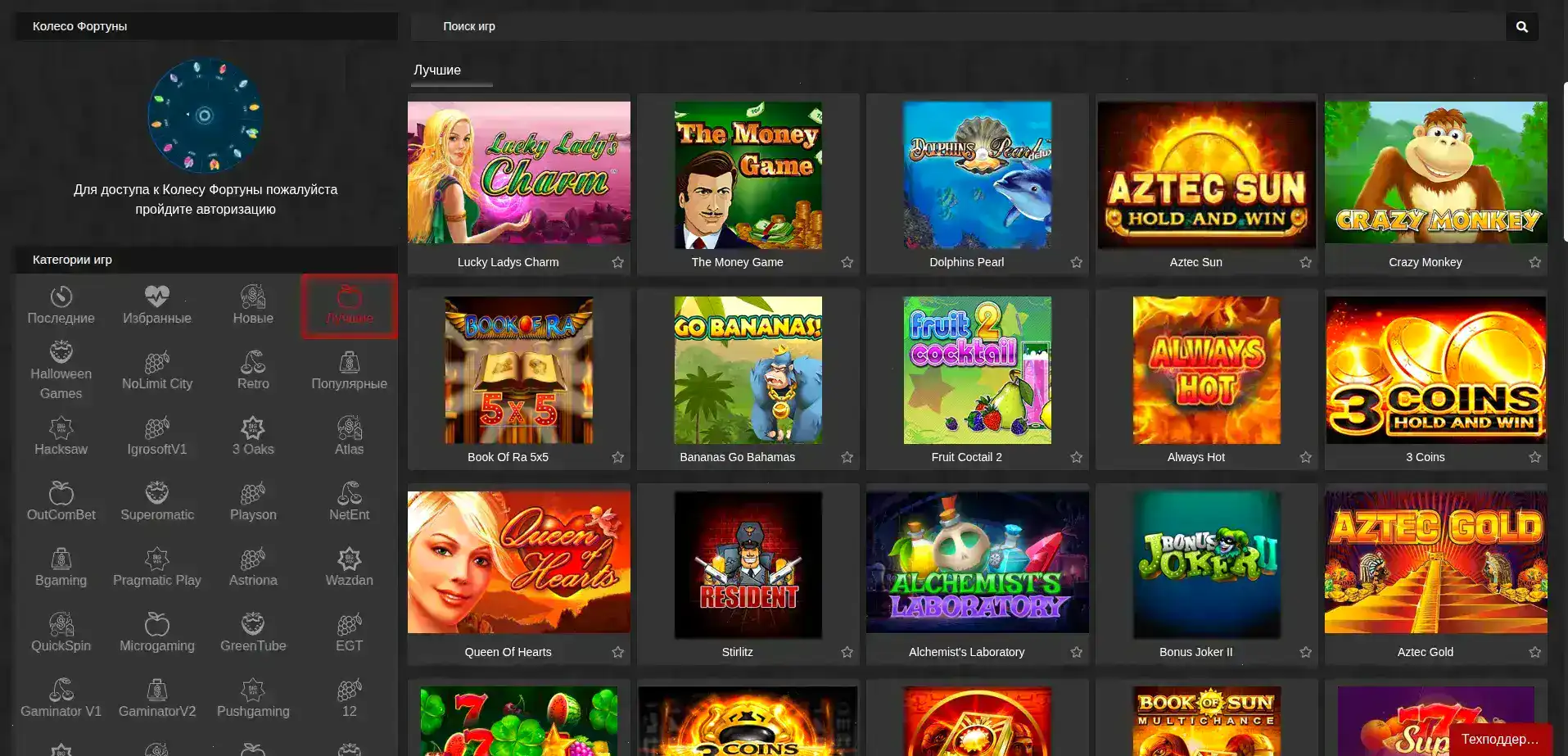Select the Последние games category icon
Image resolution: width=1568 pixels, height=756 pixels.
click(61, 305)
